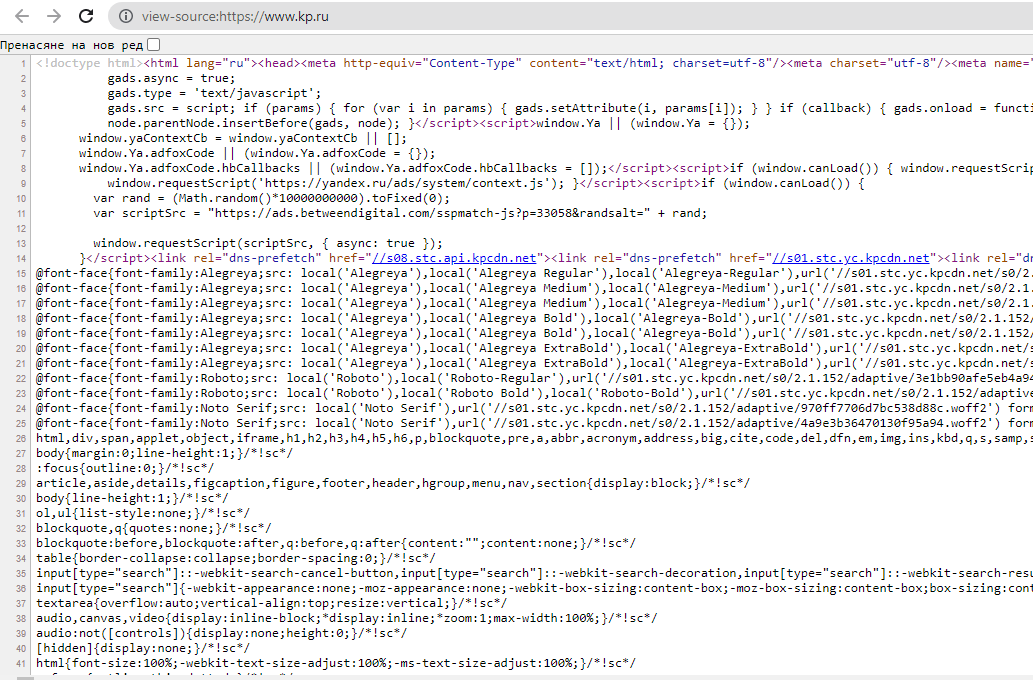Click the 'html{font-size:100%' line
1033x680 pixels.
[x=336, y=664]
